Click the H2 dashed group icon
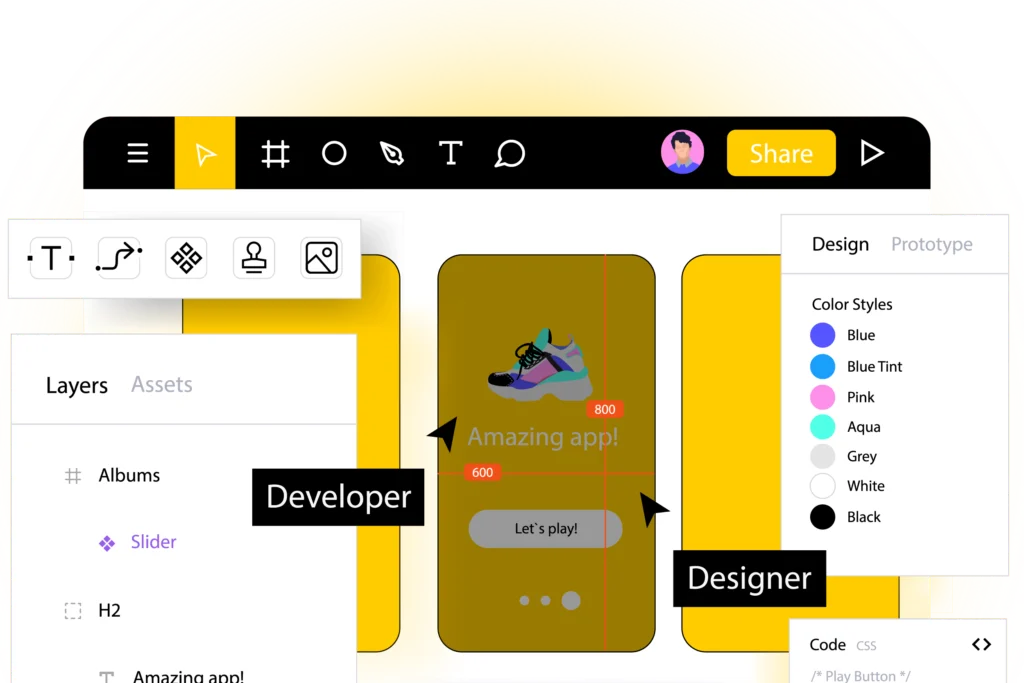 click(73, 611)
